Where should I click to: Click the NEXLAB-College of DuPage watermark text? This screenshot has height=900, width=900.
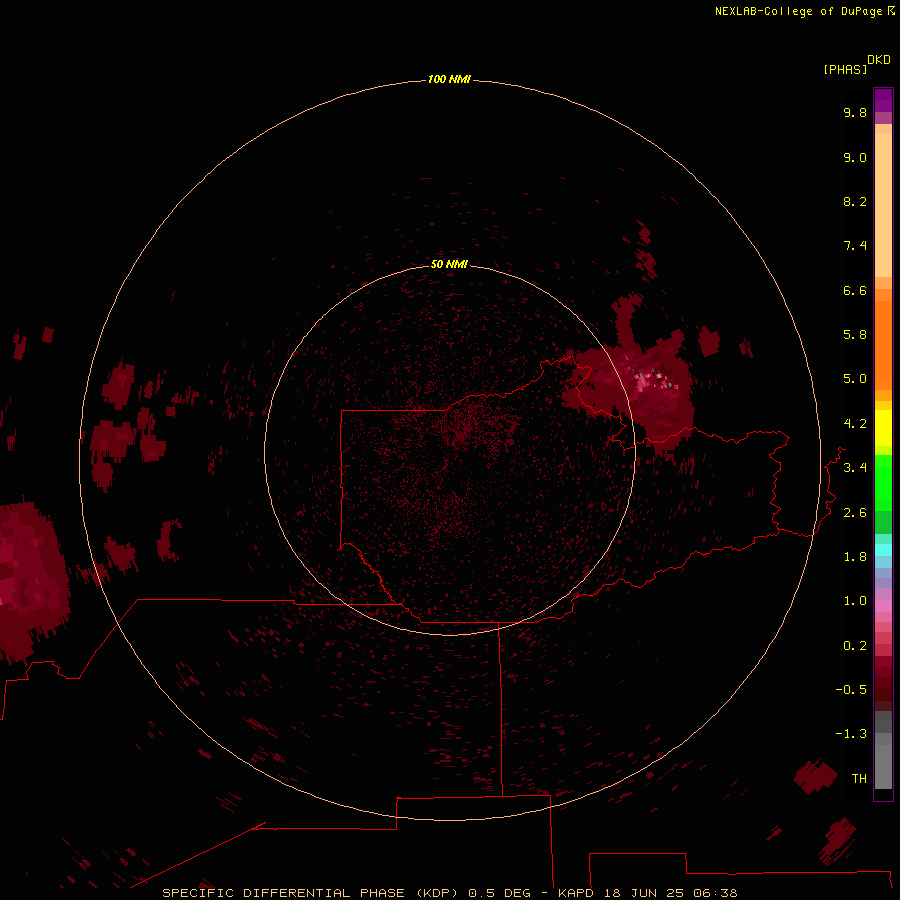tap(798, 11)
